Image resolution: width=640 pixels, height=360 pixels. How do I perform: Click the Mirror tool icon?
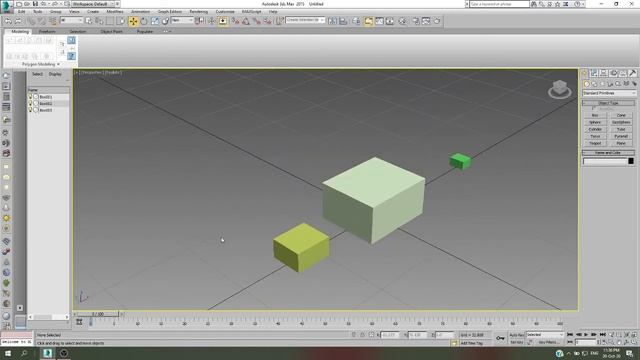click(x=333, y=21)
